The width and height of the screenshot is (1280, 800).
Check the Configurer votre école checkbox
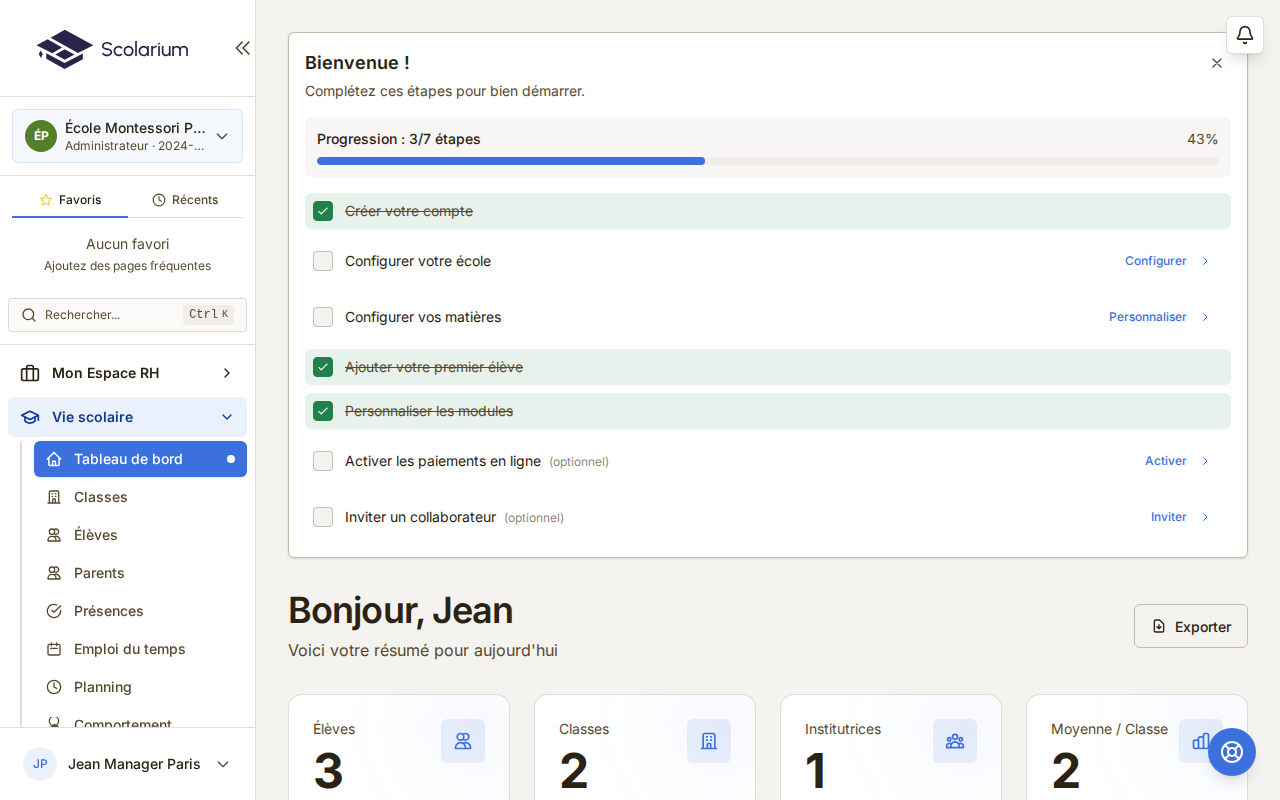click(x=323, y=261)
